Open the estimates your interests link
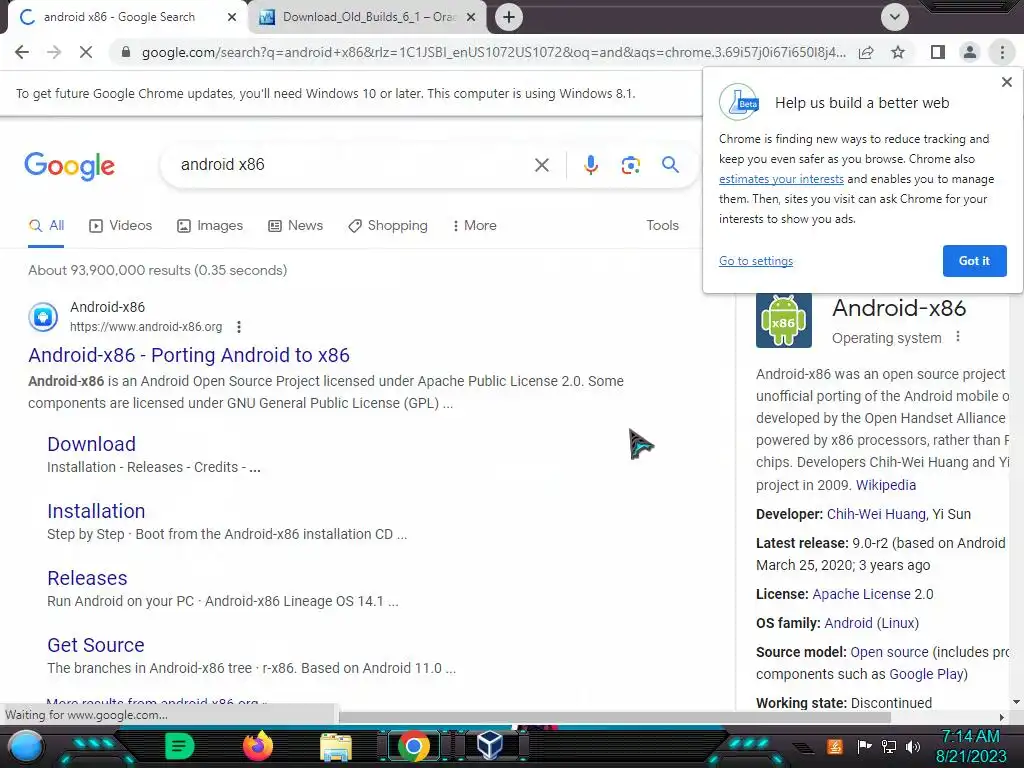Image resolution: width=1024 pixels, height=768 pixels. pos(781,179)
